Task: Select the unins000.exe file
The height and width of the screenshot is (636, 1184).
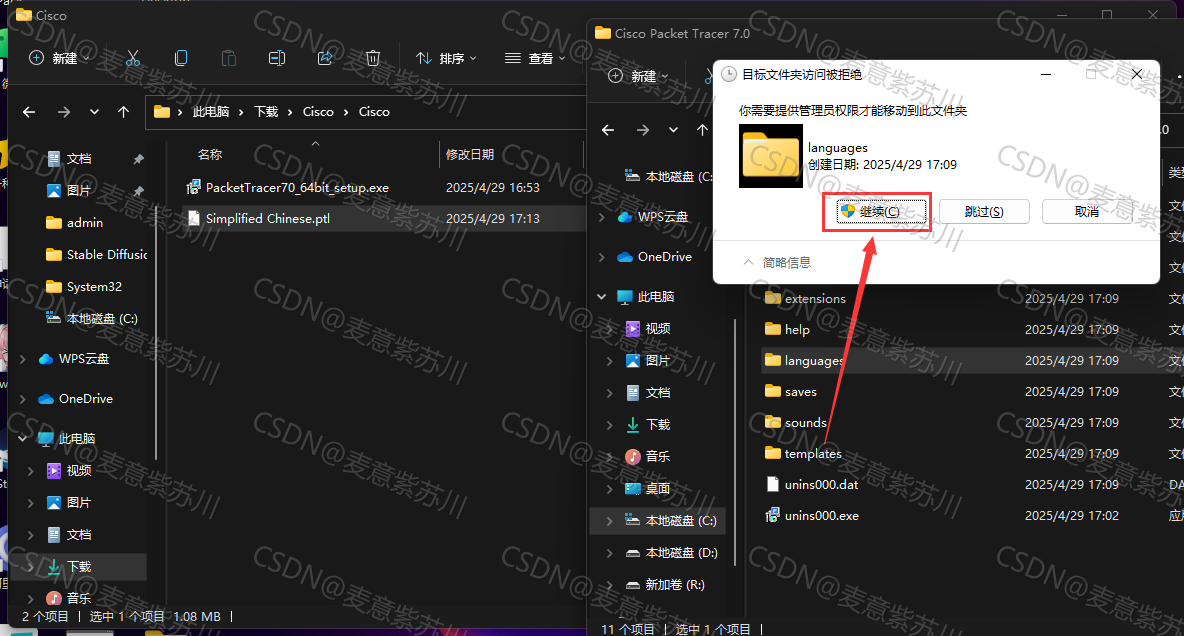Action: (x=822, y=515)
